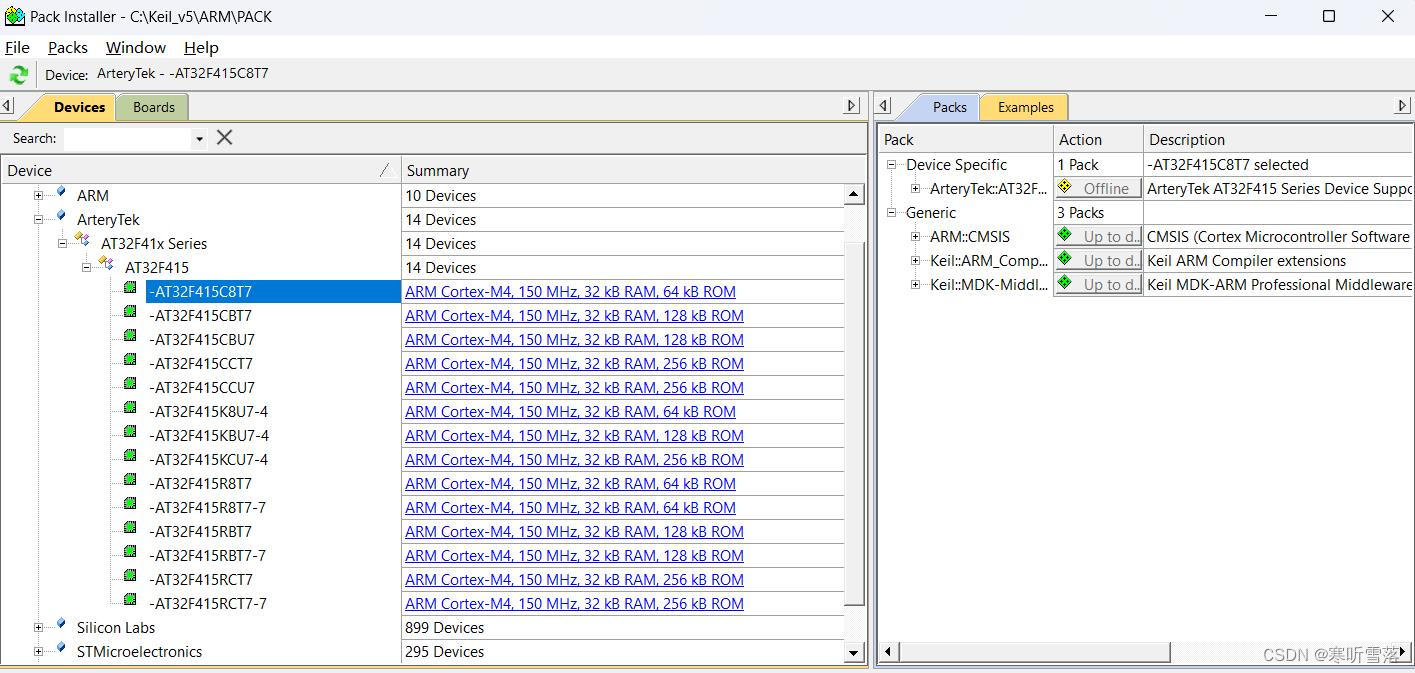
Task: Select the Devices tab
Action: click(x=79, y=107)
